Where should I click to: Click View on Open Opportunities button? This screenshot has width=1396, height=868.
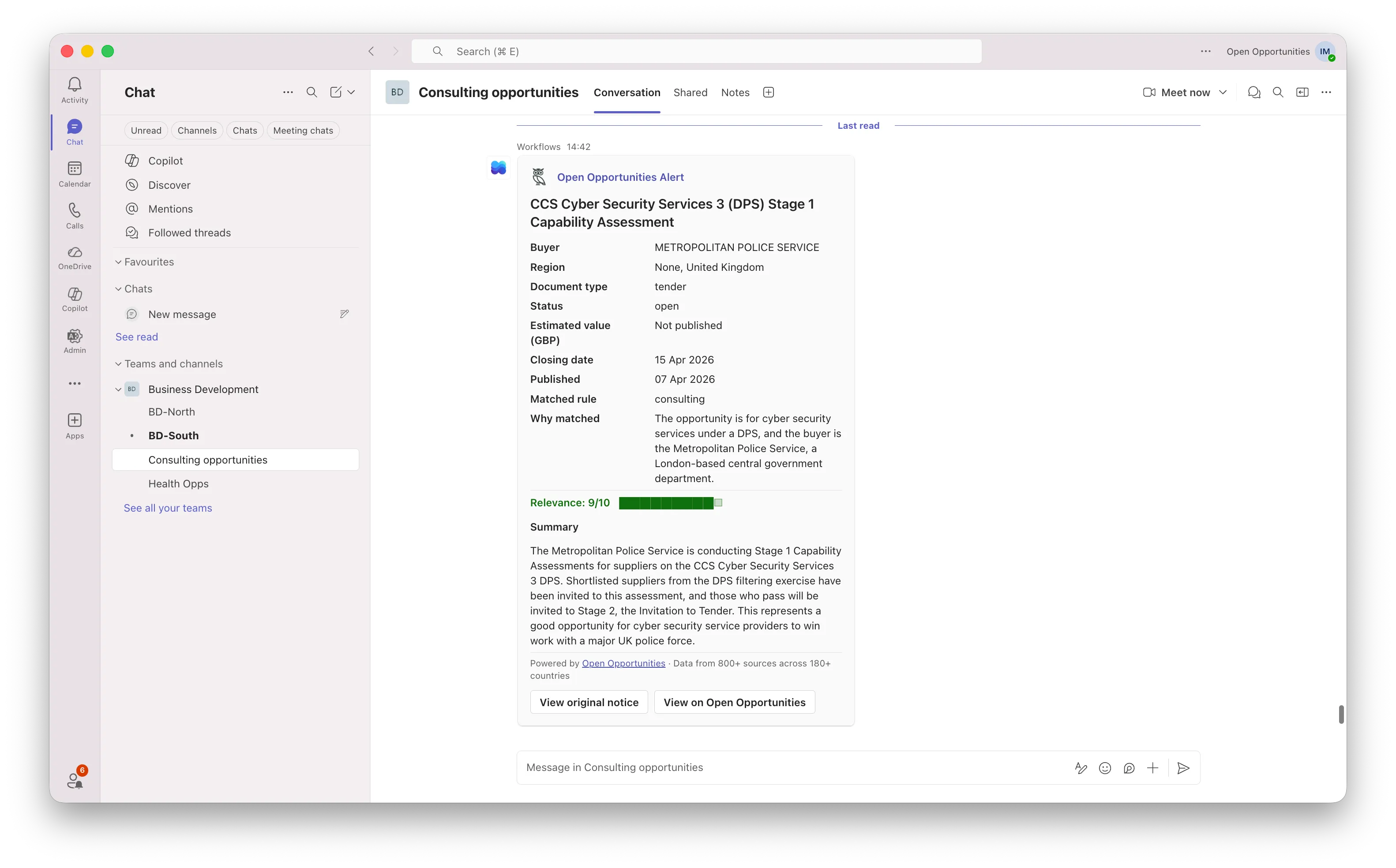735,702
